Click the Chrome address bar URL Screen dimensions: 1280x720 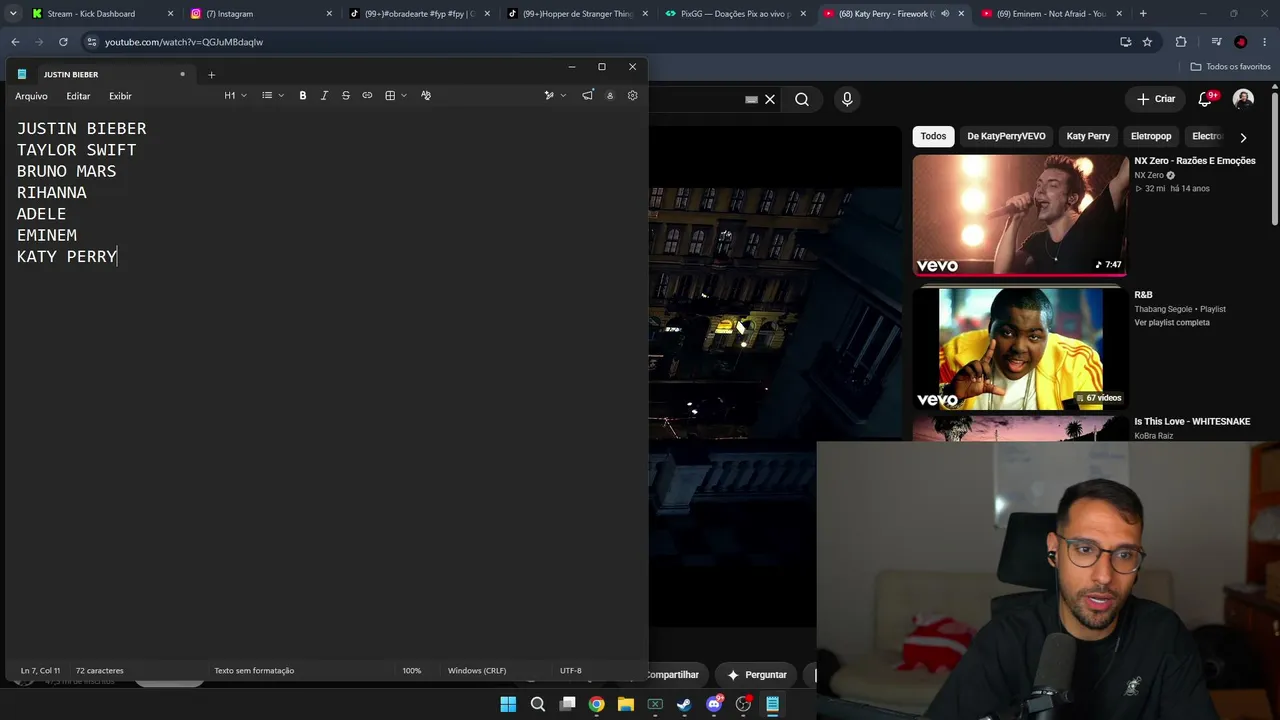tap(184, 42)
